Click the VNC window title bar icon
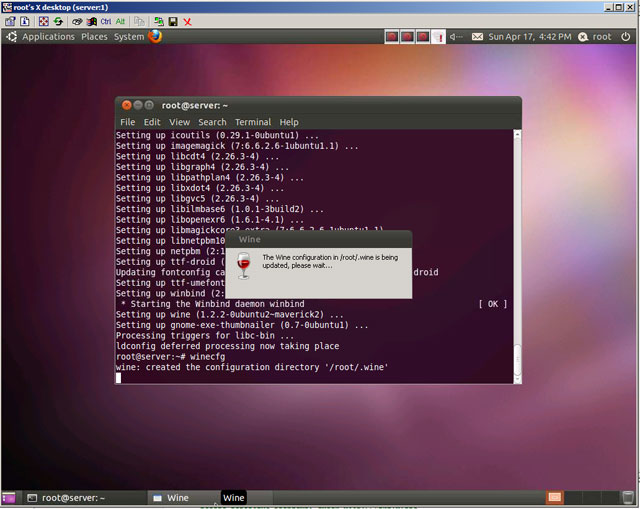This screenshot has height=509, width=640. point(7,7)
